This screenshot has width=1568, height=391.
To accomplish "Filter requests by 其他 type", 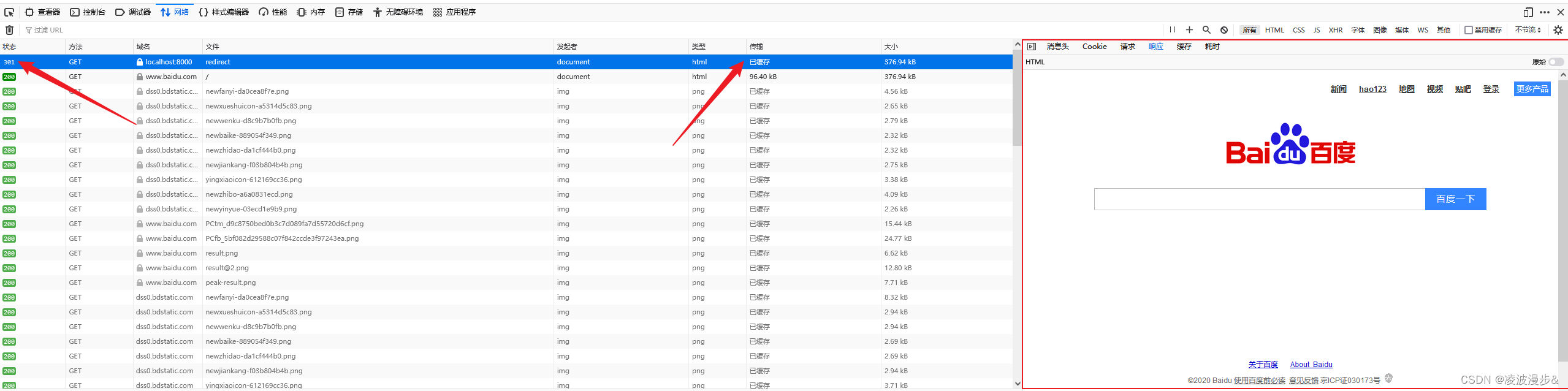I will click(1444, 30).
